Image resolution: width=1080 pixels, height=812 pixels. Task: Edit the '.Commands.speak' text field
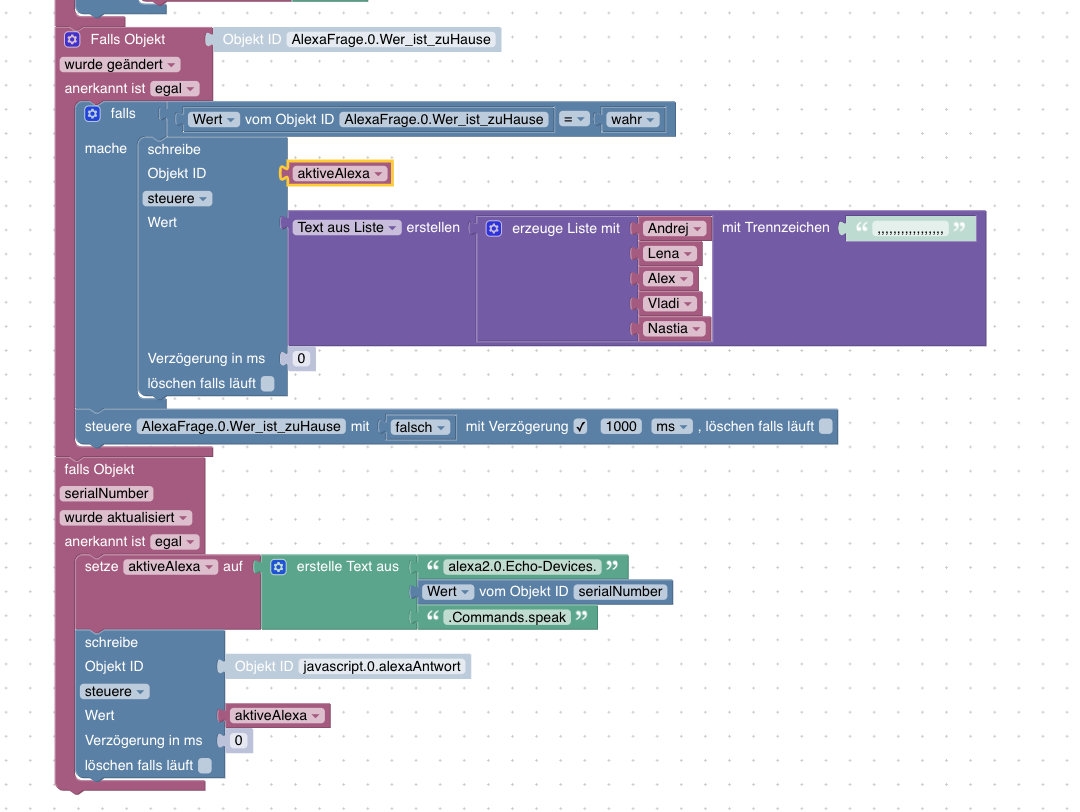(x=507, y=617)
